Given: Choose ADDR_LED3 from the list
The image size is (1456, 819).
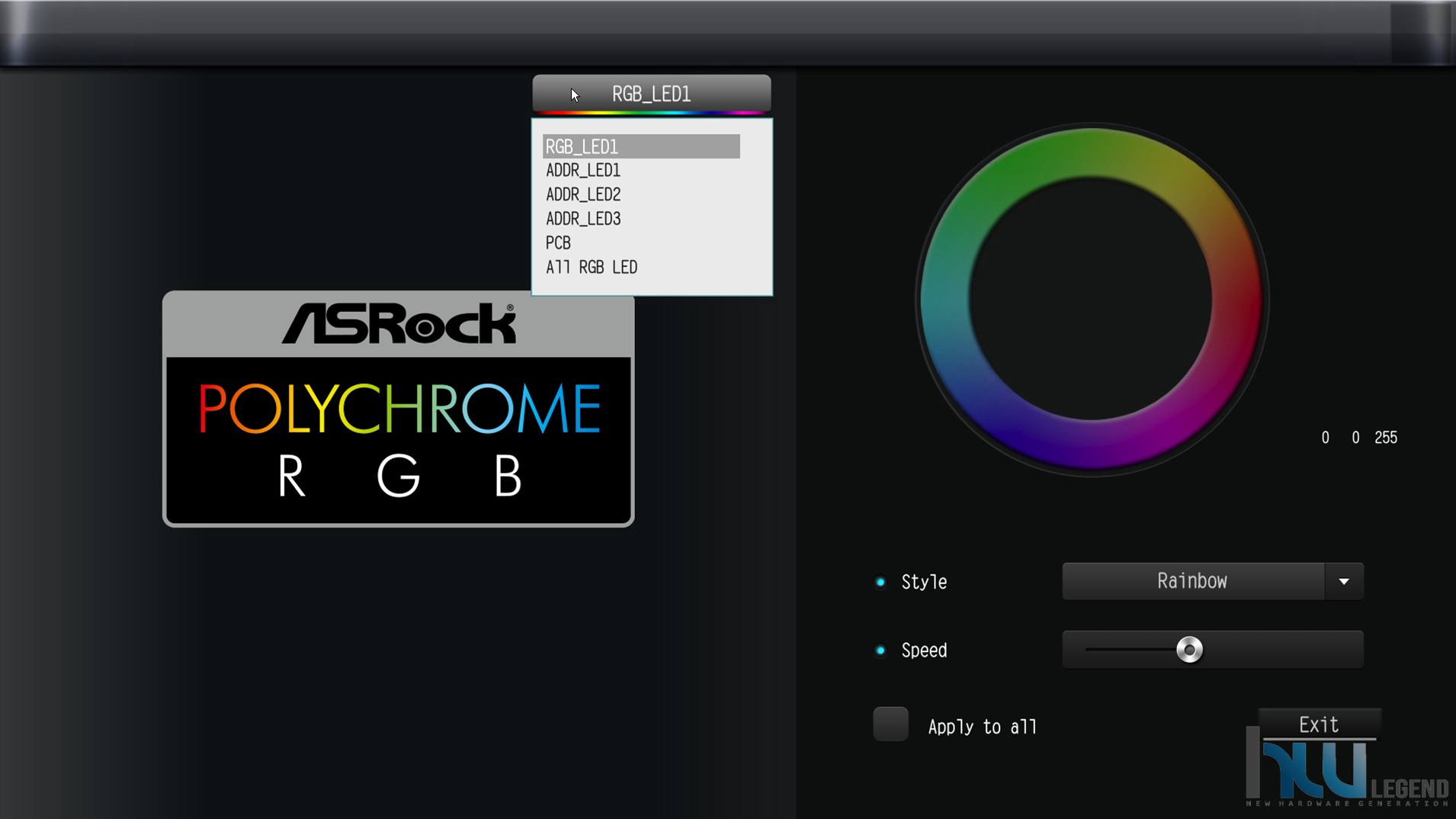Looking at the screenshot, I should 583,220.
